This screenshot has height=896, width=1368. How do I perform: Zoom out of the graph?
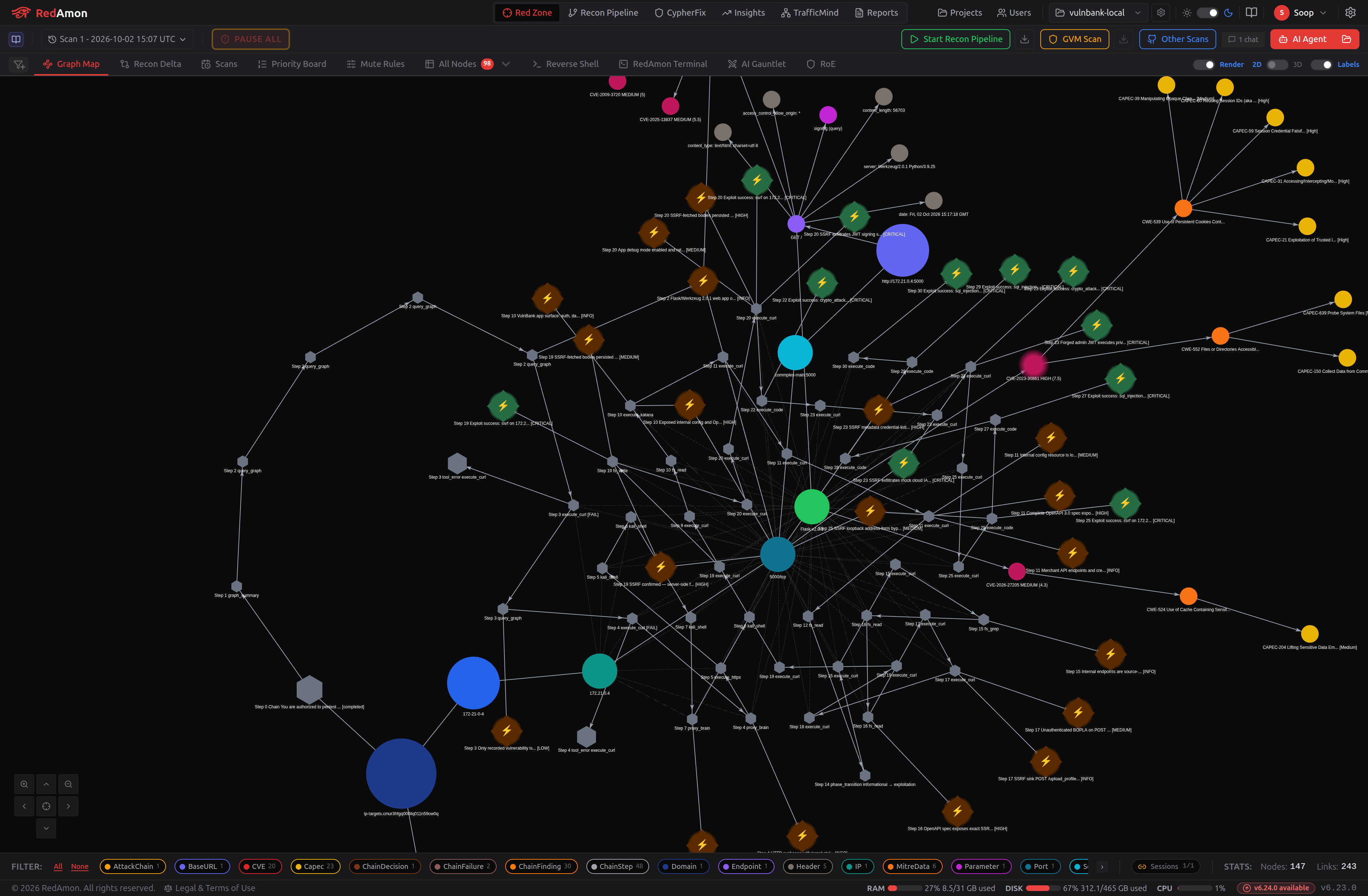[x=68, y=784]
